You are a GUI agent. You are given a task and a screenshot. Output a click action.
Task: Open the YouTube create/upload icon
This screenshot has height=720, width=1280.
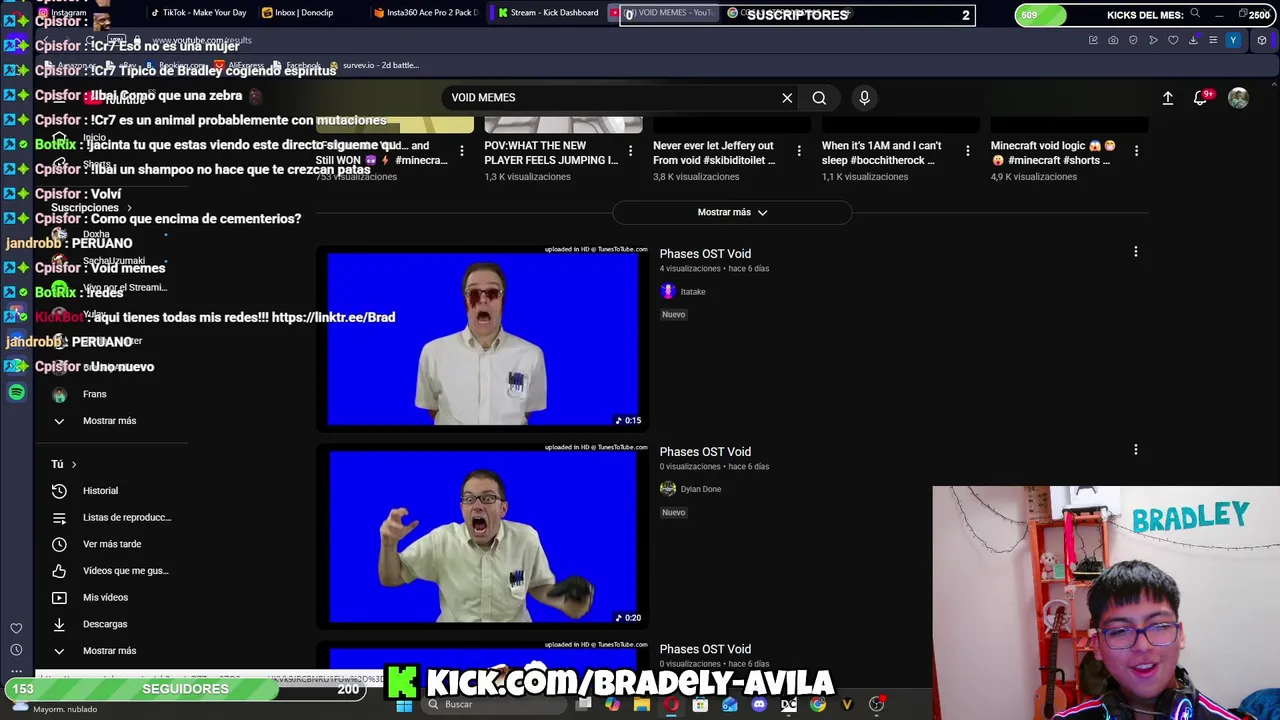1167,98
